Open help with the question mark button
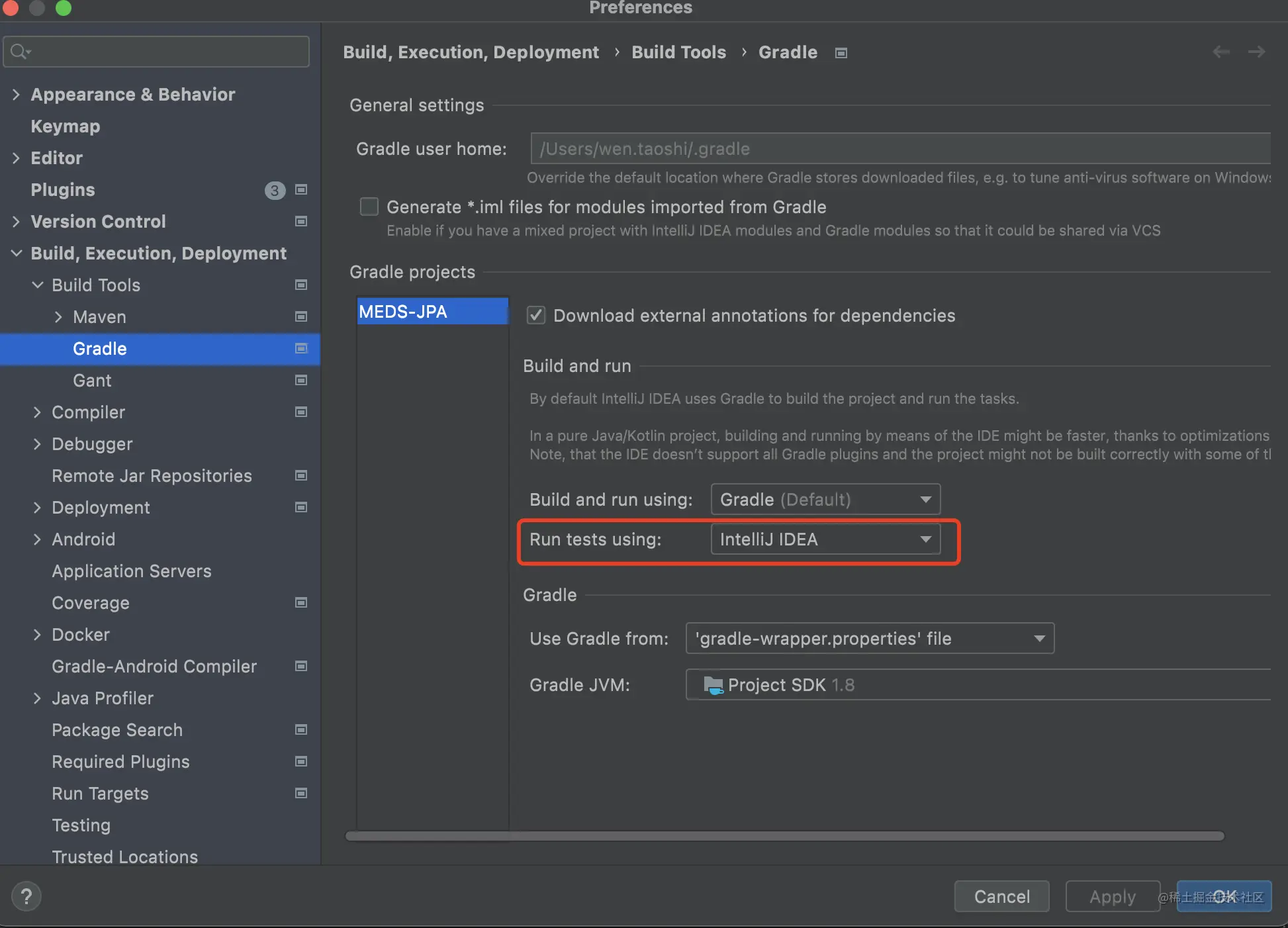1288x928 pixels. 26,897
